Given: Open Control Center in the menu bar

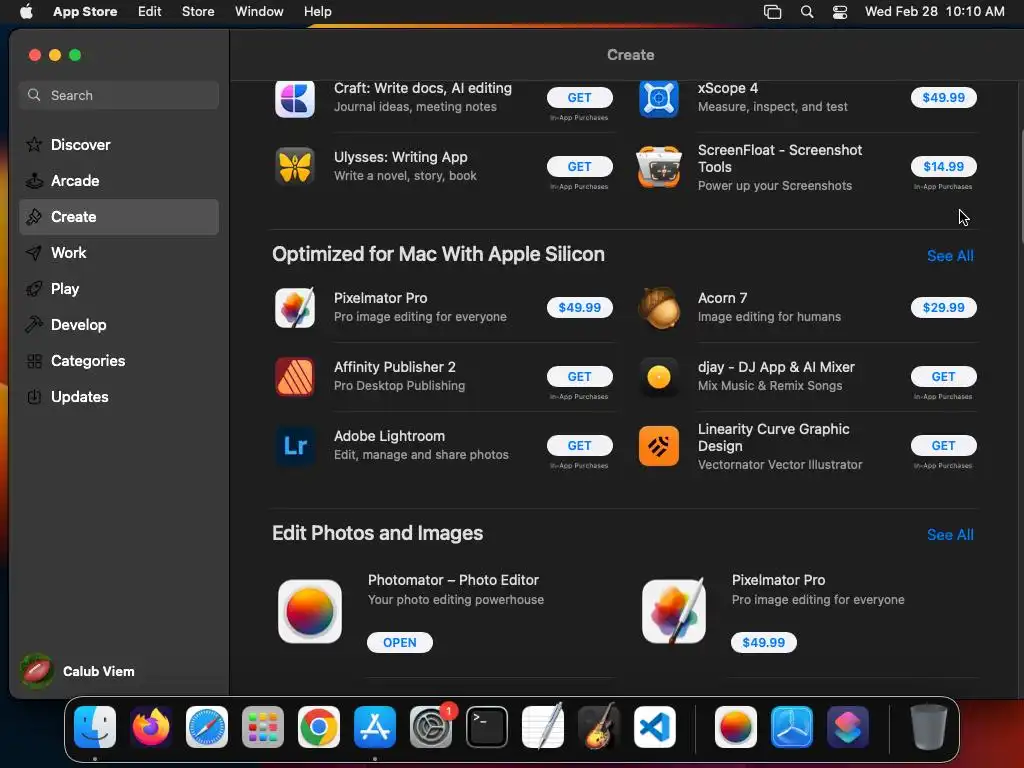Looking at the screenshot, I should tap(840, 12).
